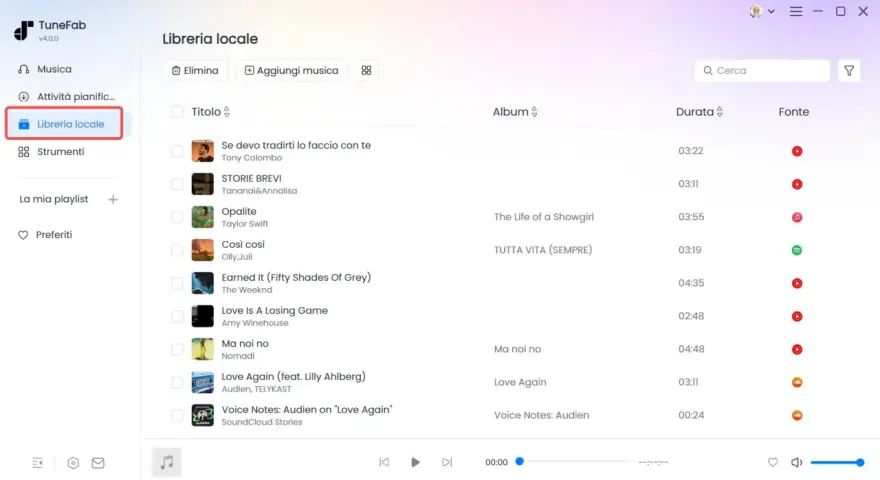Open the mail feedback icon
The width and height of the screenshot is (880, 480).
click(98, 463)
